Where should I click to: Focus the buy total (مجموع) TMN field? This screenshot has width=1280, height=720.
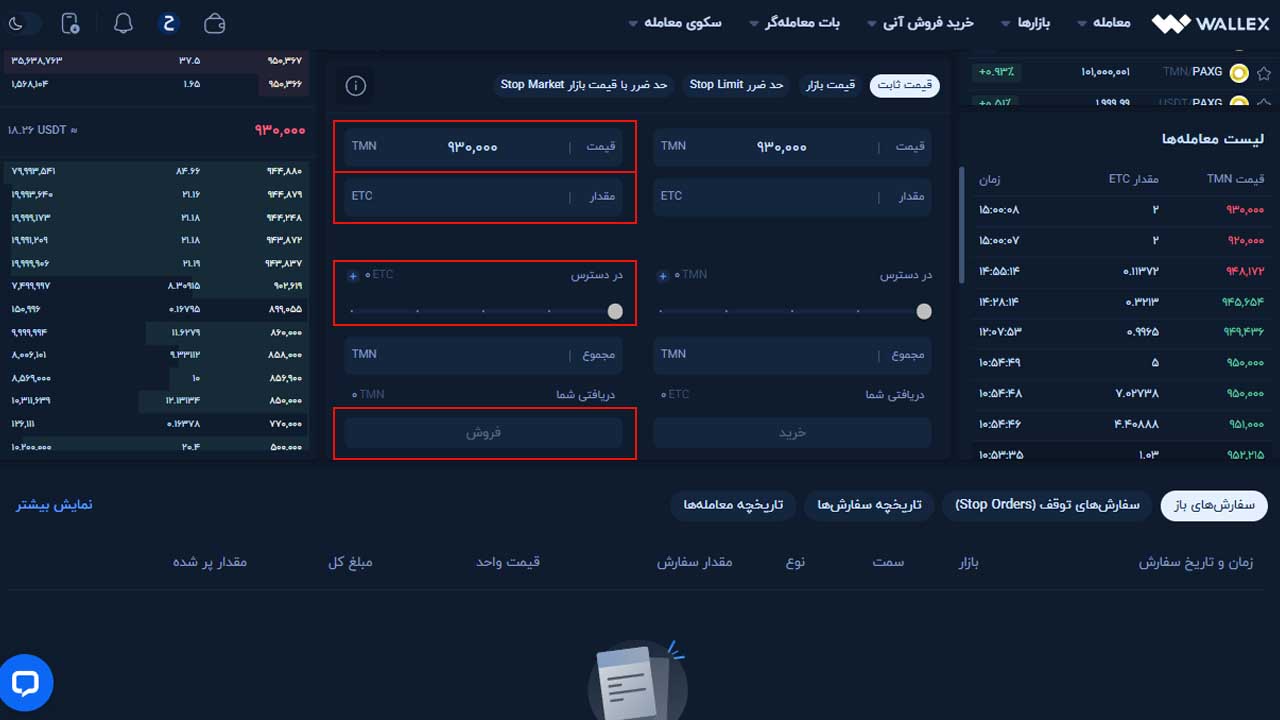pyautogui.click(x=792, y=355)
